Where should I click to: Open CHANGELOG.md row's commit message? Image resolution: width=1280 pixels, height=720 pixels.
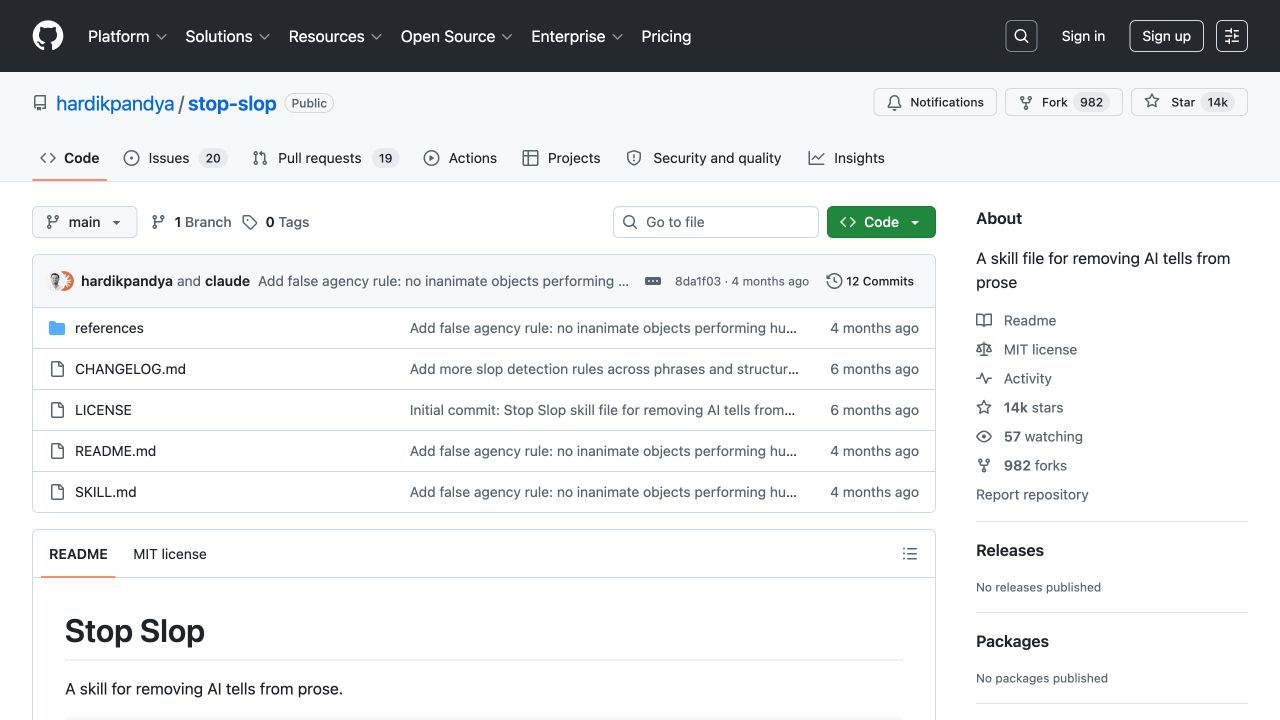click(x=604, y=369)
